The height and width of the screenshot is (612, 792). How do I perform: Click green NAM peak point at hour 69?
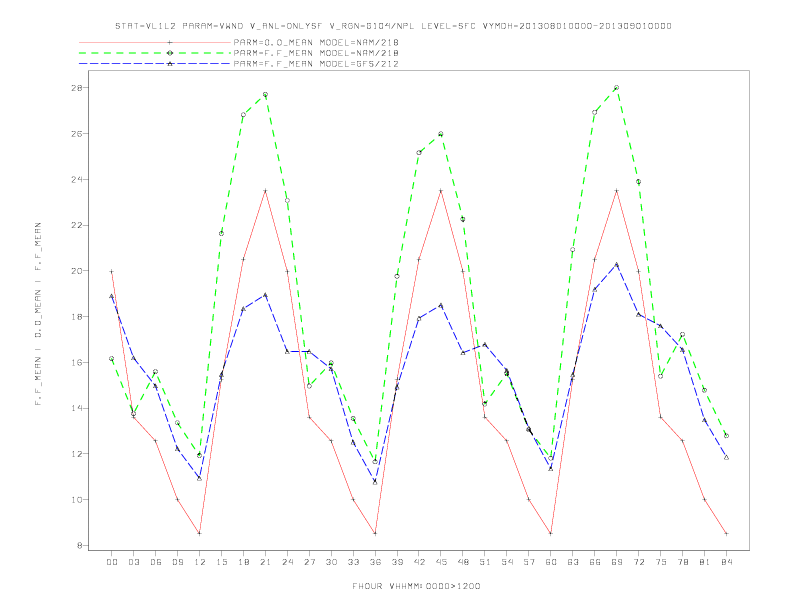(617, 88)
